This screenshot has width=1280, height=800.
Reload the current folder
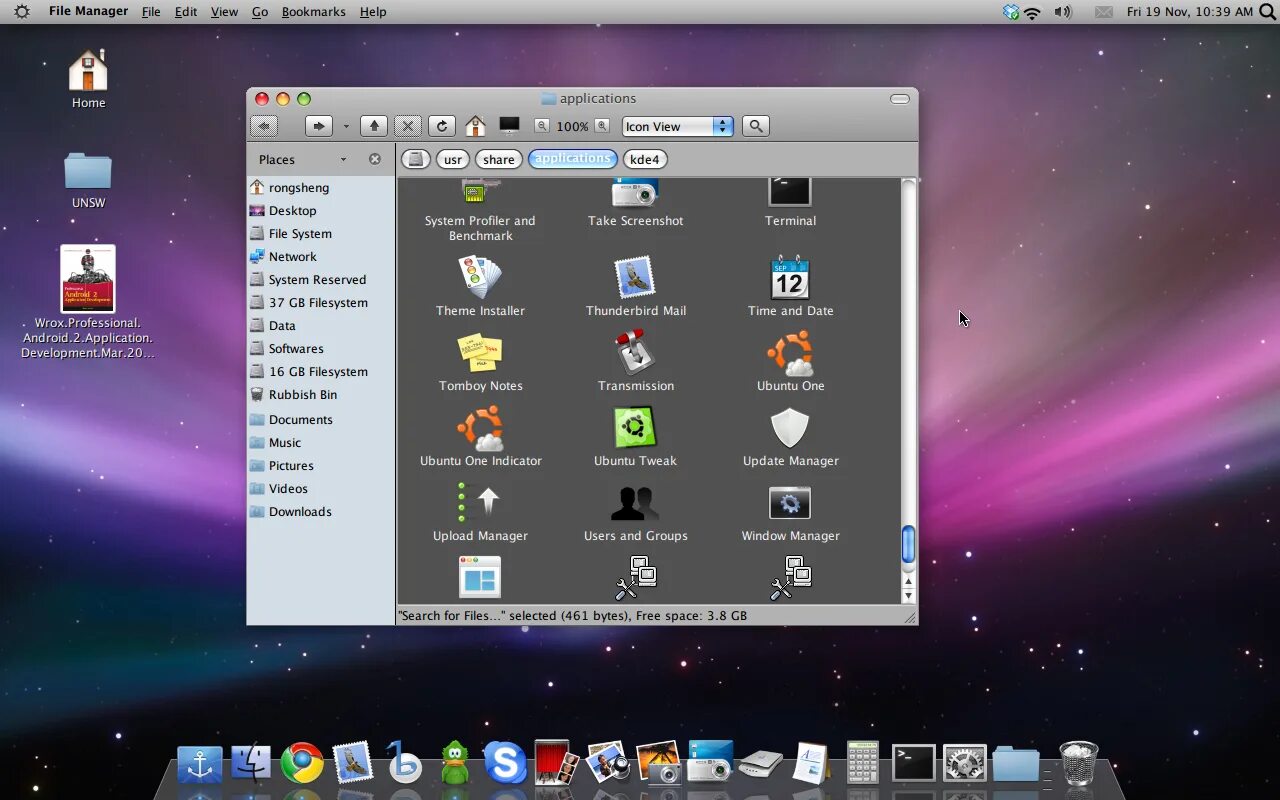pyautogui.click(x=441, y=126)
